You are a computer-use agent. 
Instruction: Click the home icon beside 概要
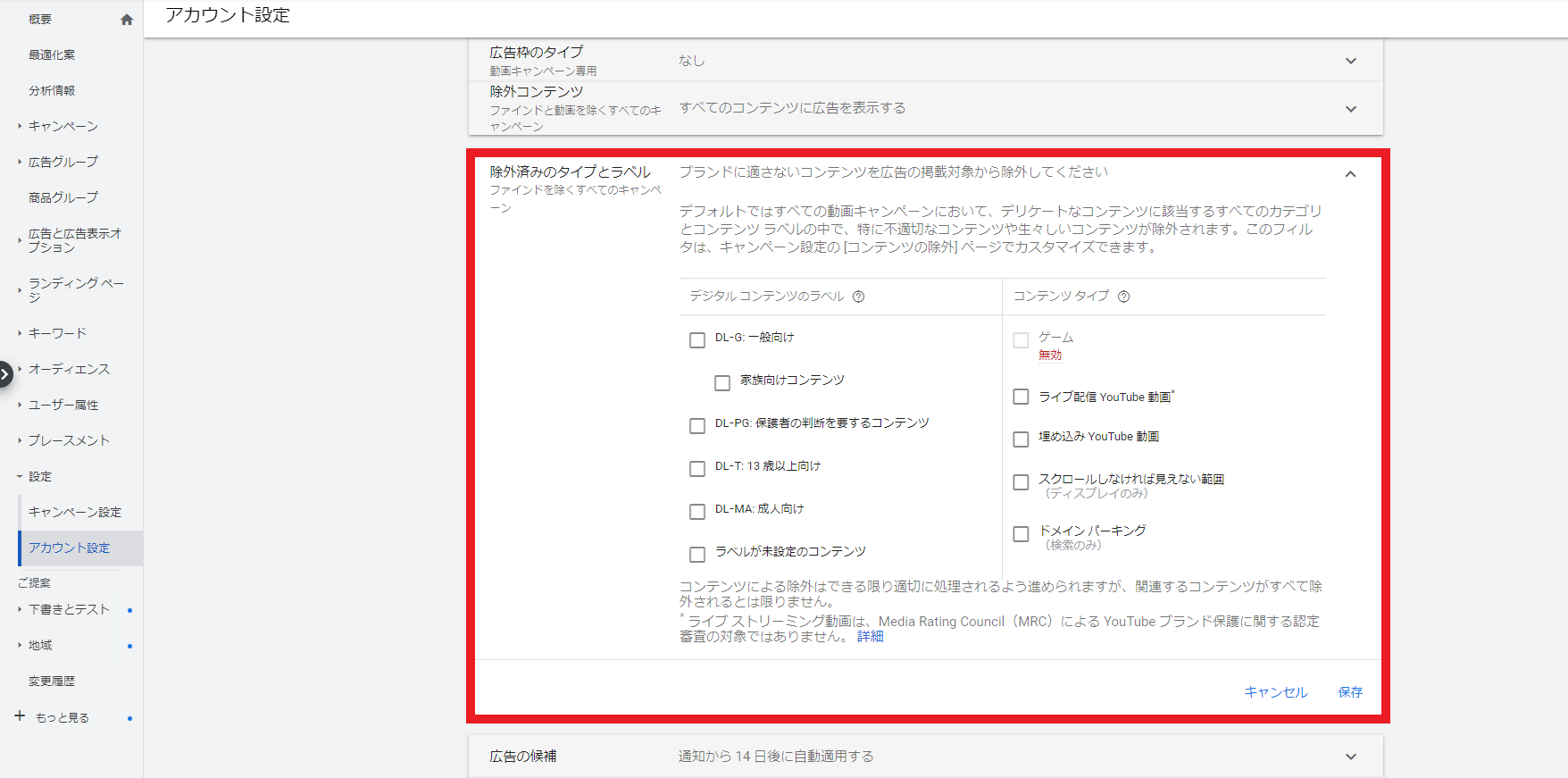coord(127,20)
